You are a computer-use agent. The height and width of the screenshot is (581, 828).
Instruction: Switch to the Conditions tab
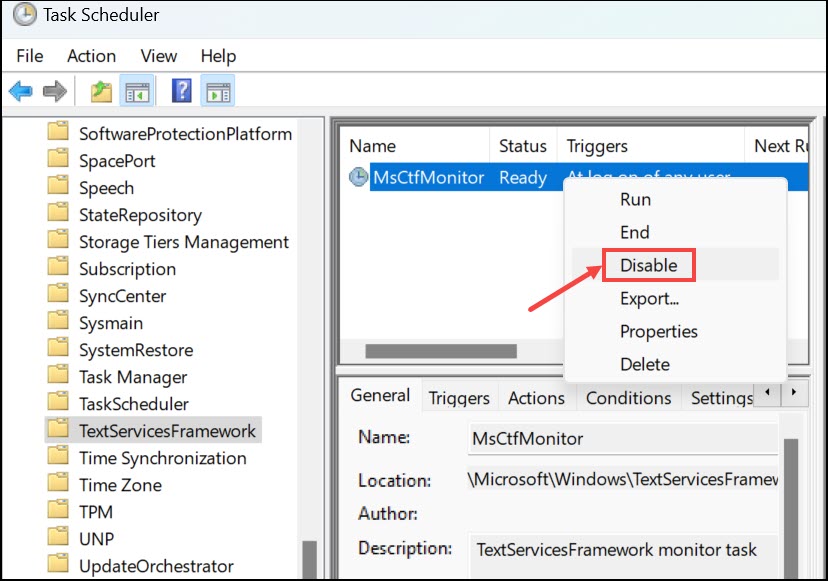pos(628,397)
